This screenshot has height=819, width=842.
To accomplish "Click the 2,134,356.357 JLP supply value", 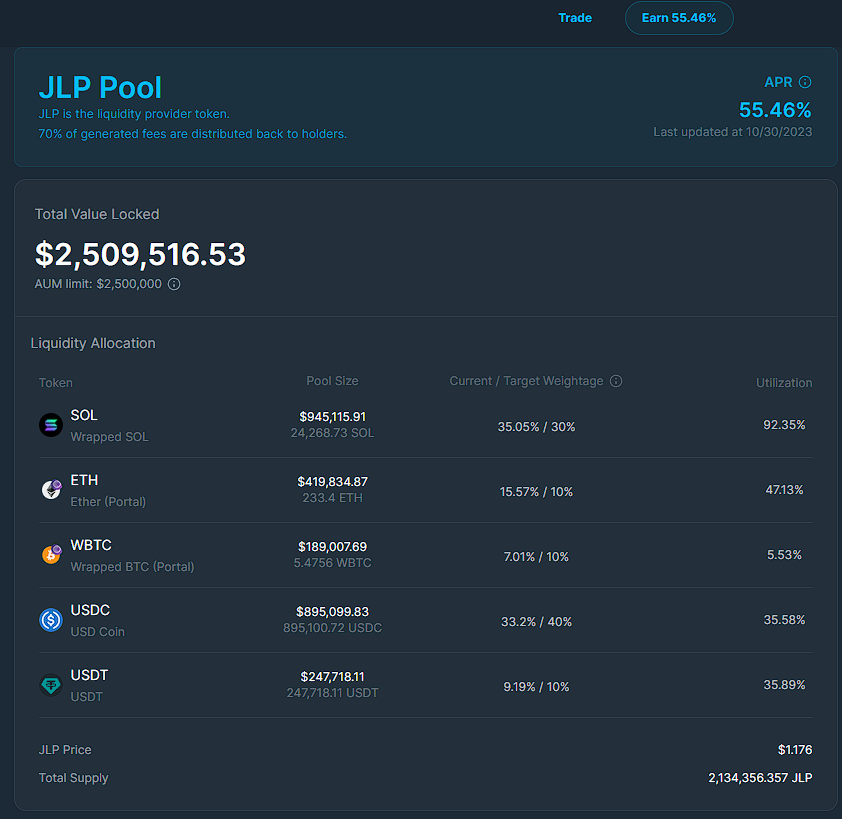I will click(760, 778).
